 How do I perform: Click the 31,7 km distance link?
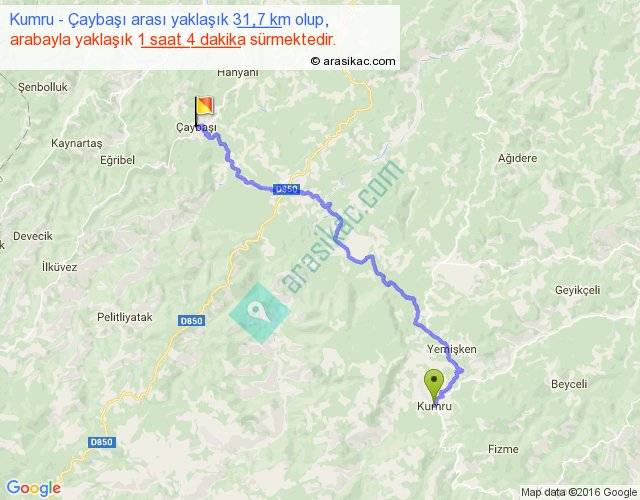click(258, 20)
